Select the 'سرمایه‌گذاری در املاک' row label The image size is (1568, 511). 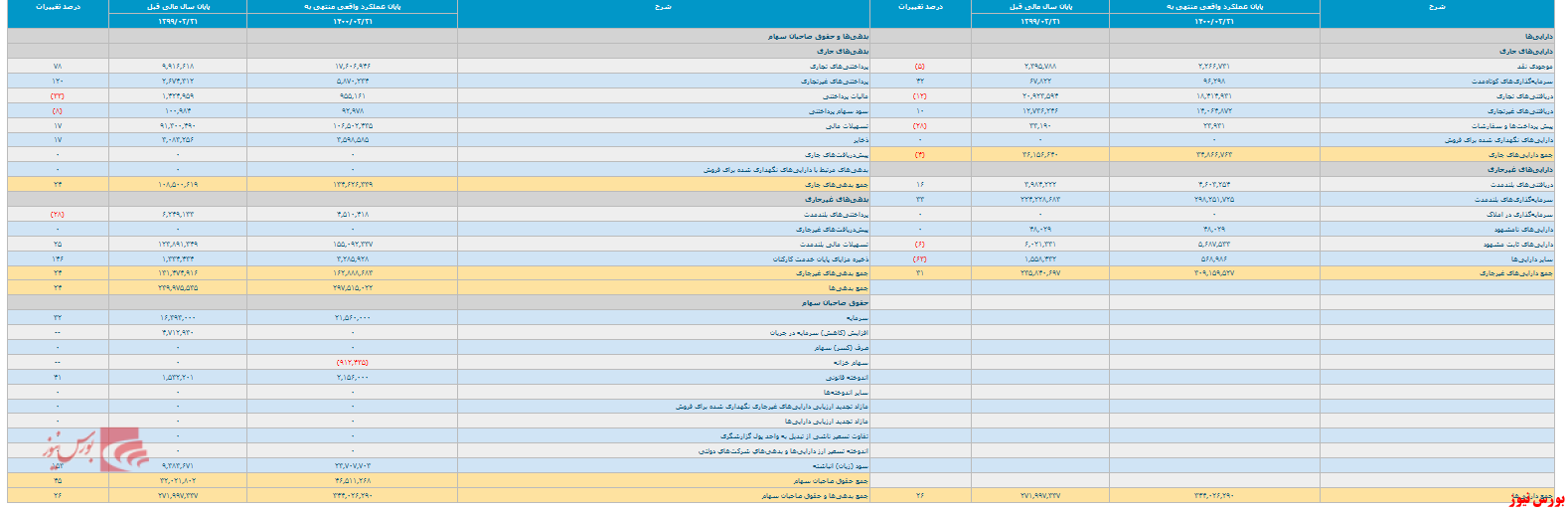[x=1520, y=214]
